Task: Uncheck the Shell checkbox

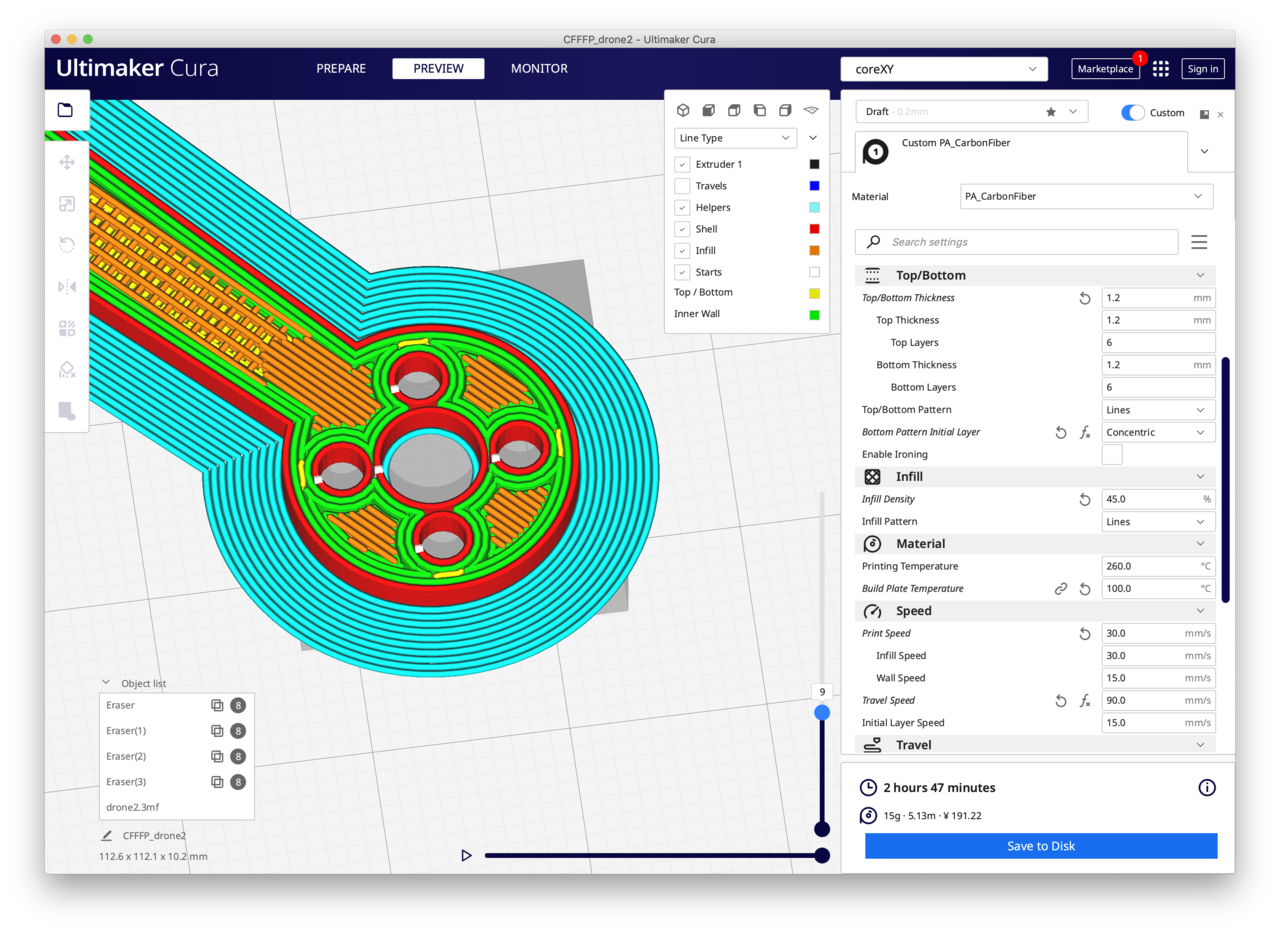Action: [683, 229]
